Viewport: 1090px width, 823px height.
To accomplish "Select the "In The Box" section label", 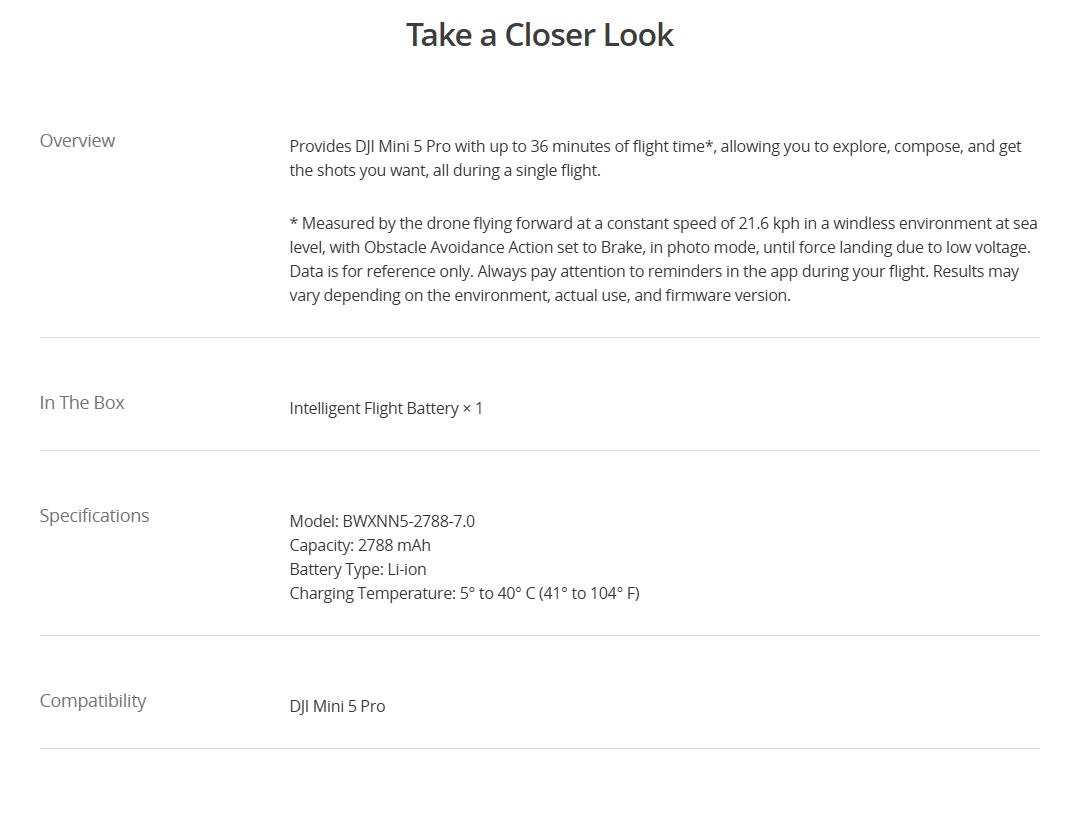I will pyautogui.click(x=82, y=403).
